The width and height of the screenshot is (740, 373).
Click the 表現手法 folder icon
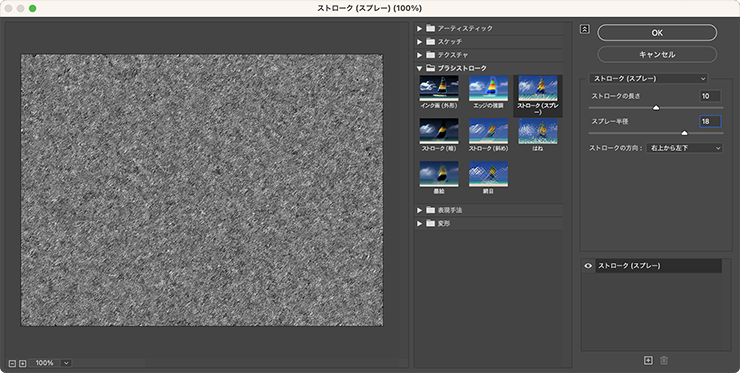point(430,210)
